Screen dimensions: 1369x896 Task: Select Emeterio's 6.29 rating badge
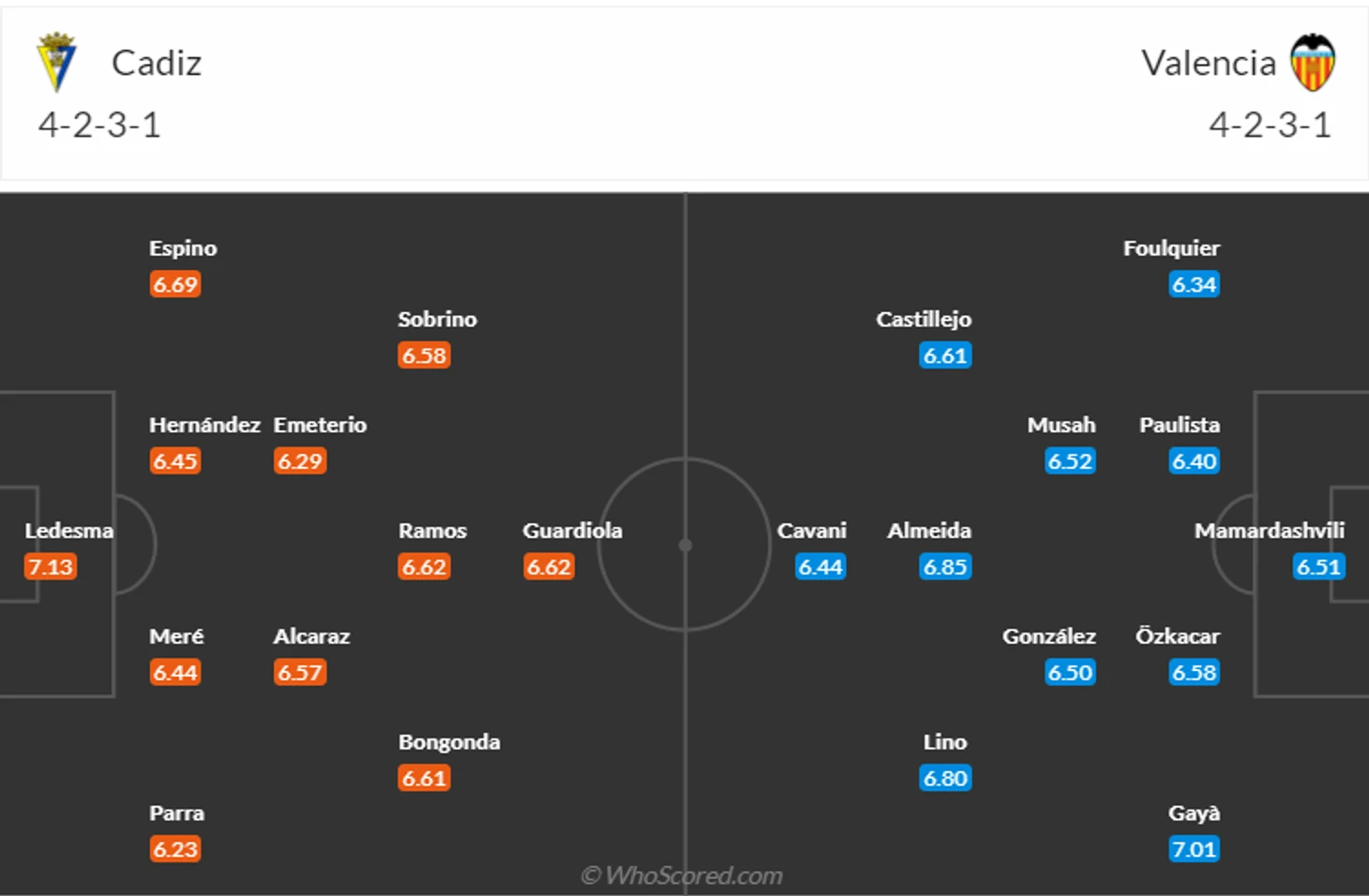point(300,461)
